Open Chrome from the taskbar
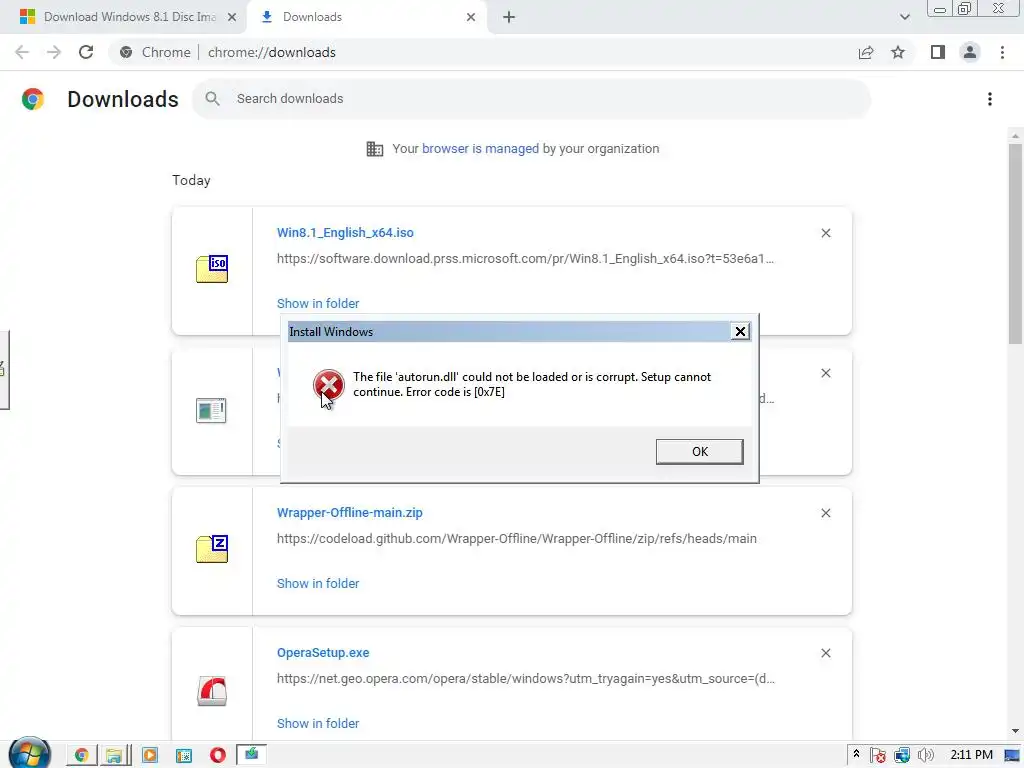Screen dimensions: 1024x768 pos(82,755)
